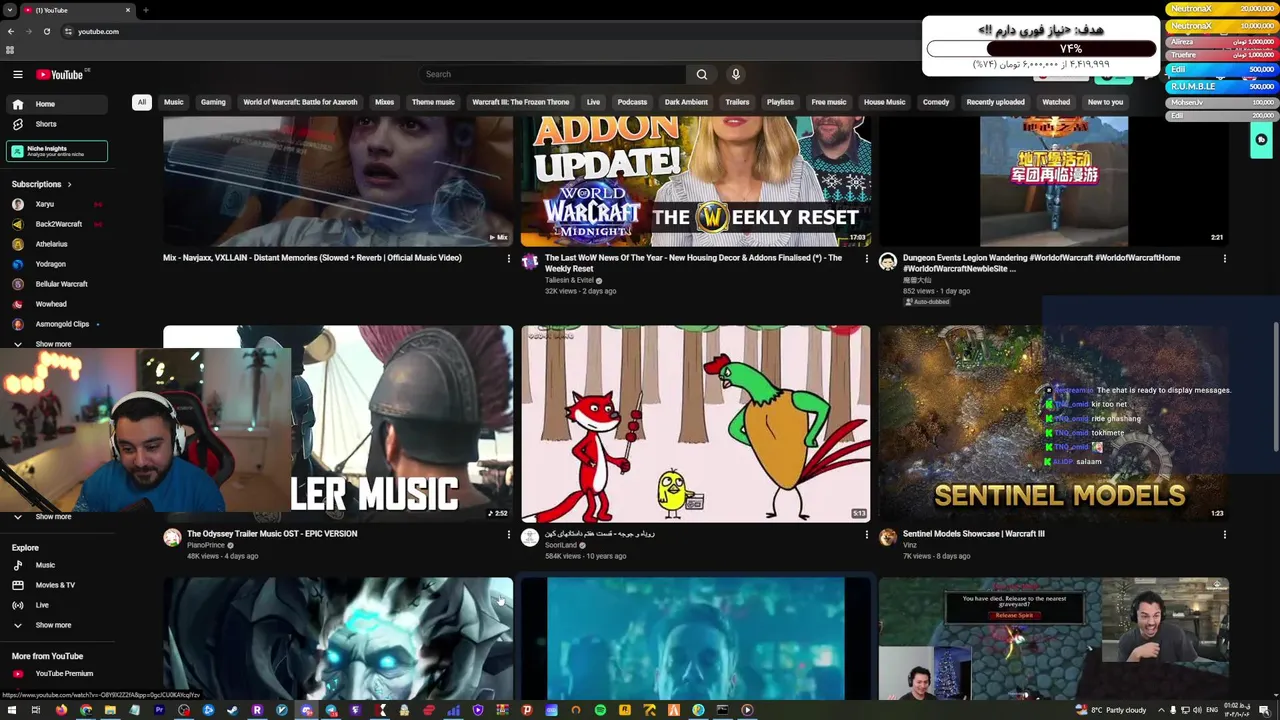Select Warcraft III: The Frozen Throne chip
The image size is (1280, 720).
520,102
